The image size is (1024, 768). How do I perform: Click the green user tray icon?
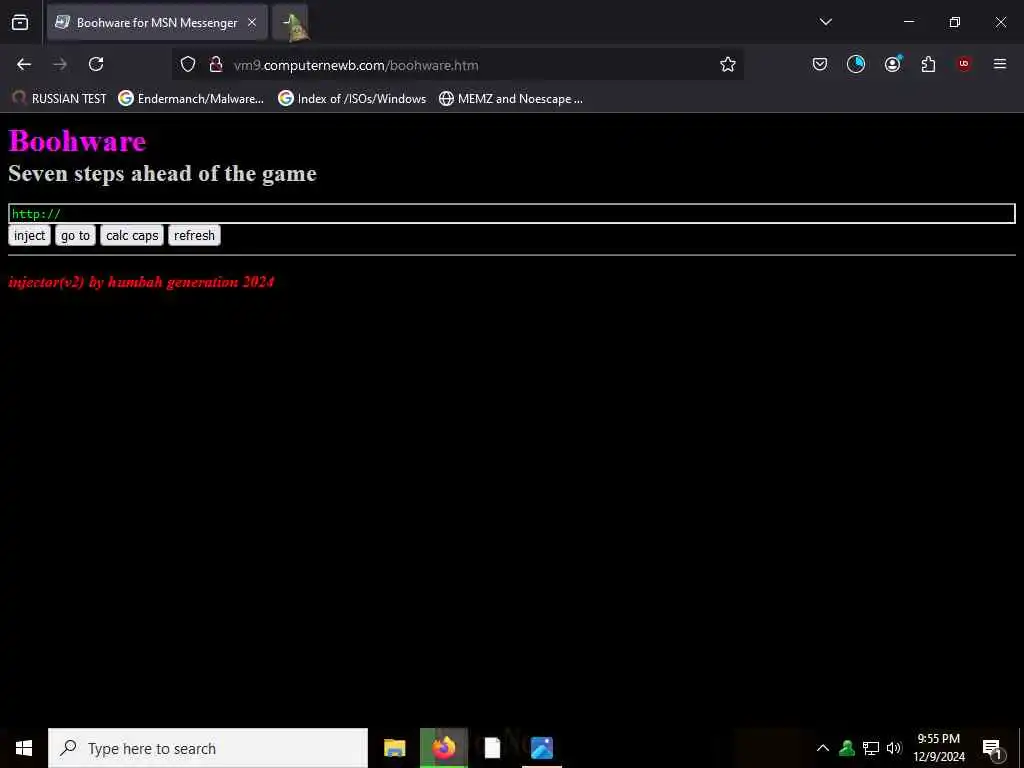pos(847,748)
